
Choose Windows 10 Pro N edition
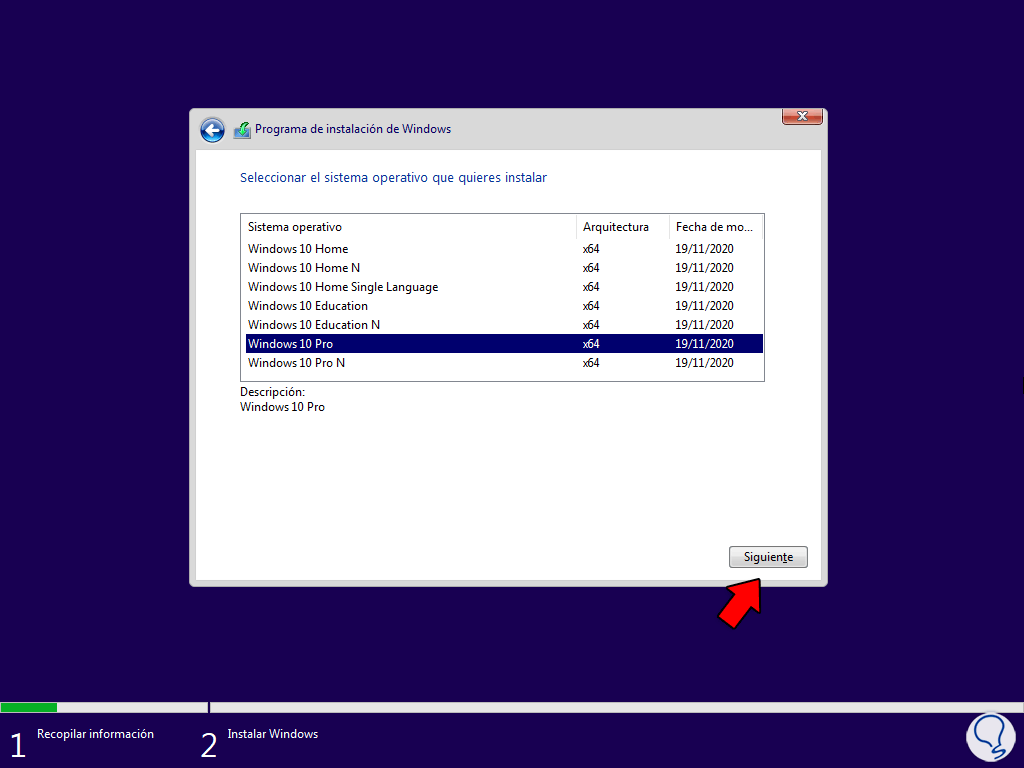(504, 362)
